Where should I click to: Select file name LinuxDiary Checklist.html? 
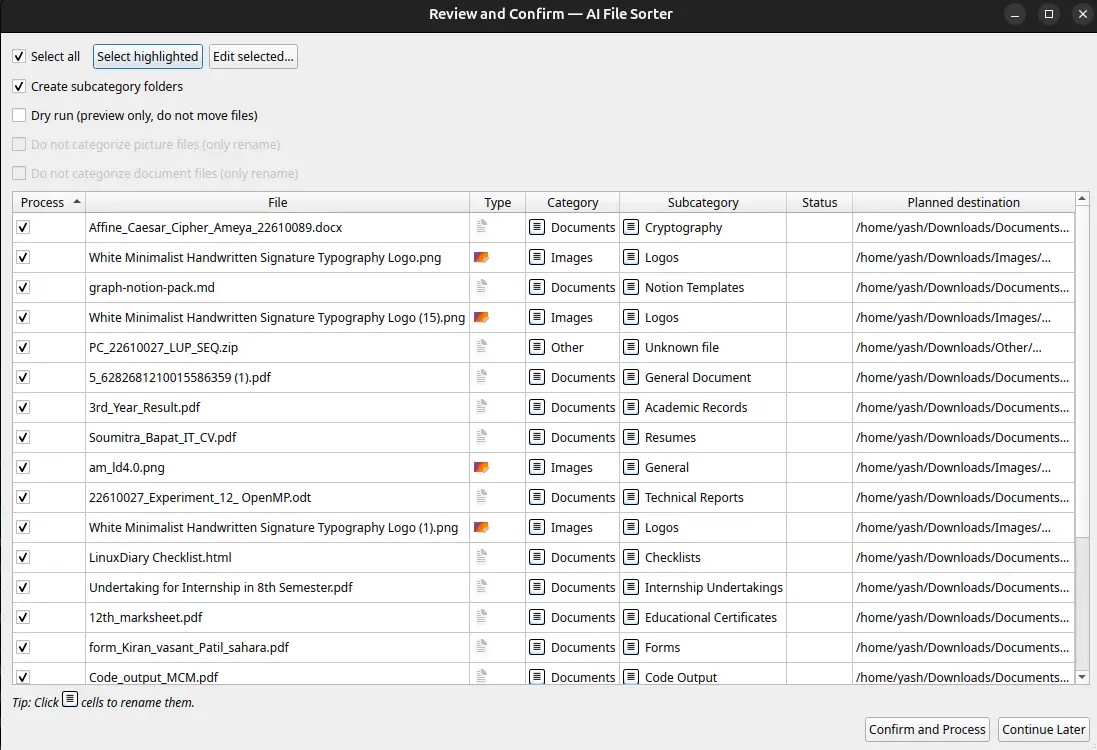[x=160, y=558]
